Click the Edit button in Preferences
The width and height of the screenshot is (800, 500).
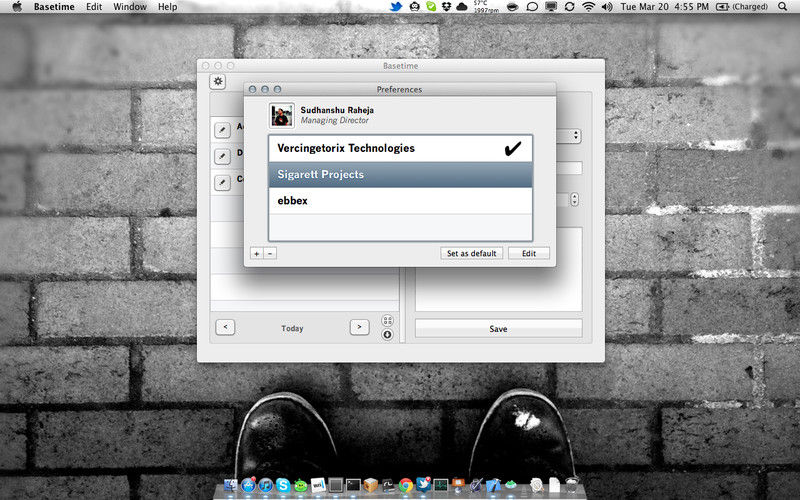point(528,253)
